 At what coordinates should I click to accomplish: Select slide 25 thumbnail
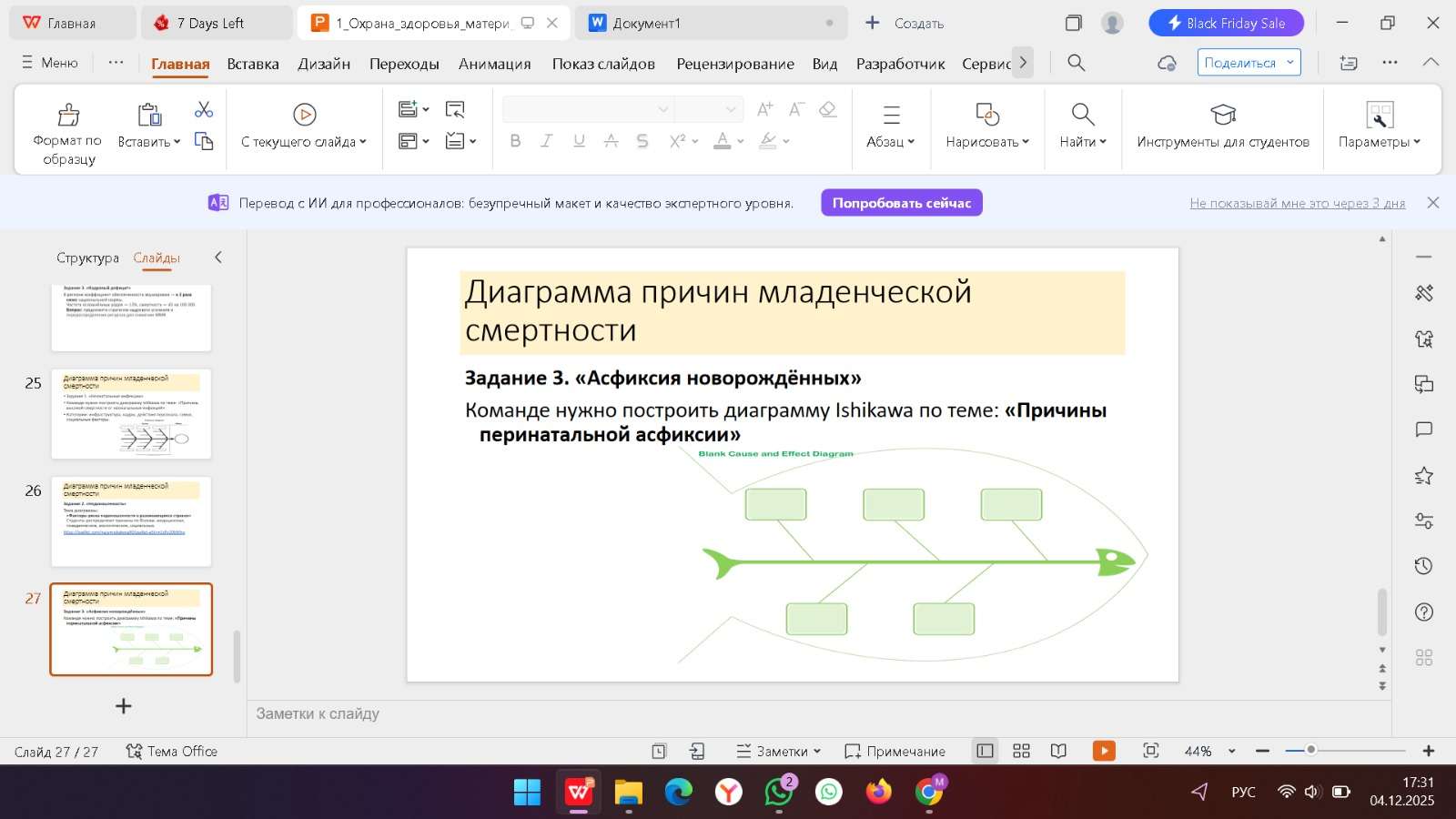(131, 414)
